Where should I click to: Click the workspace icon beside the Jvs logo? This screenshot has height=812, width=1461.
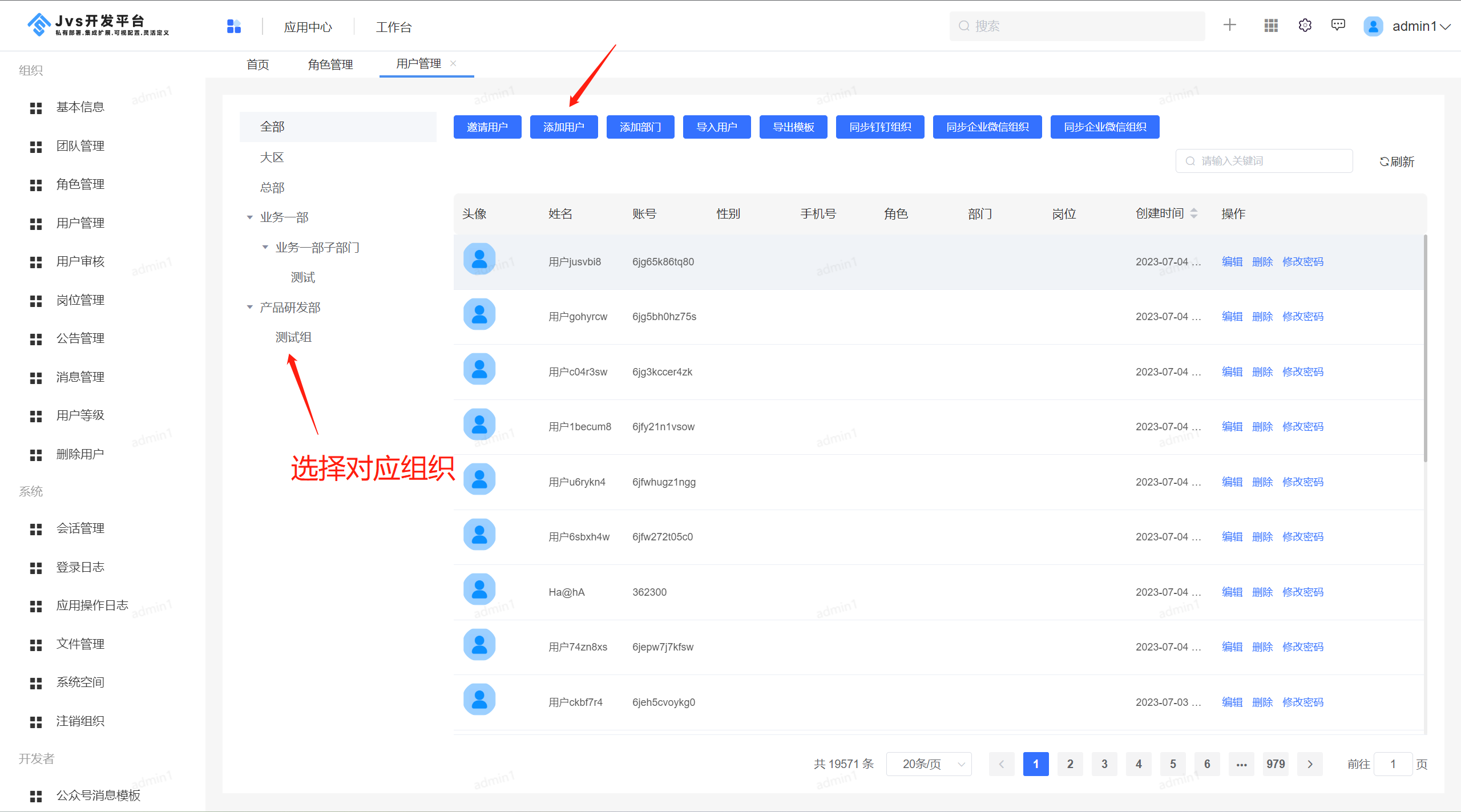tap(234, 26)
